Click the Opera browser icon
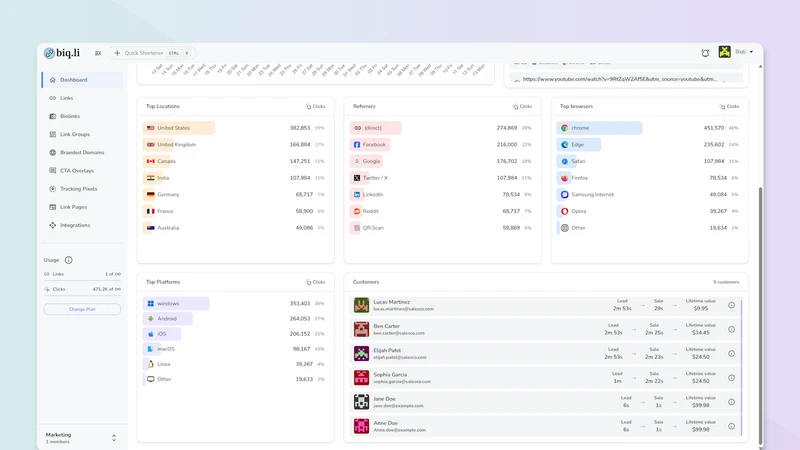 [565, 211]
